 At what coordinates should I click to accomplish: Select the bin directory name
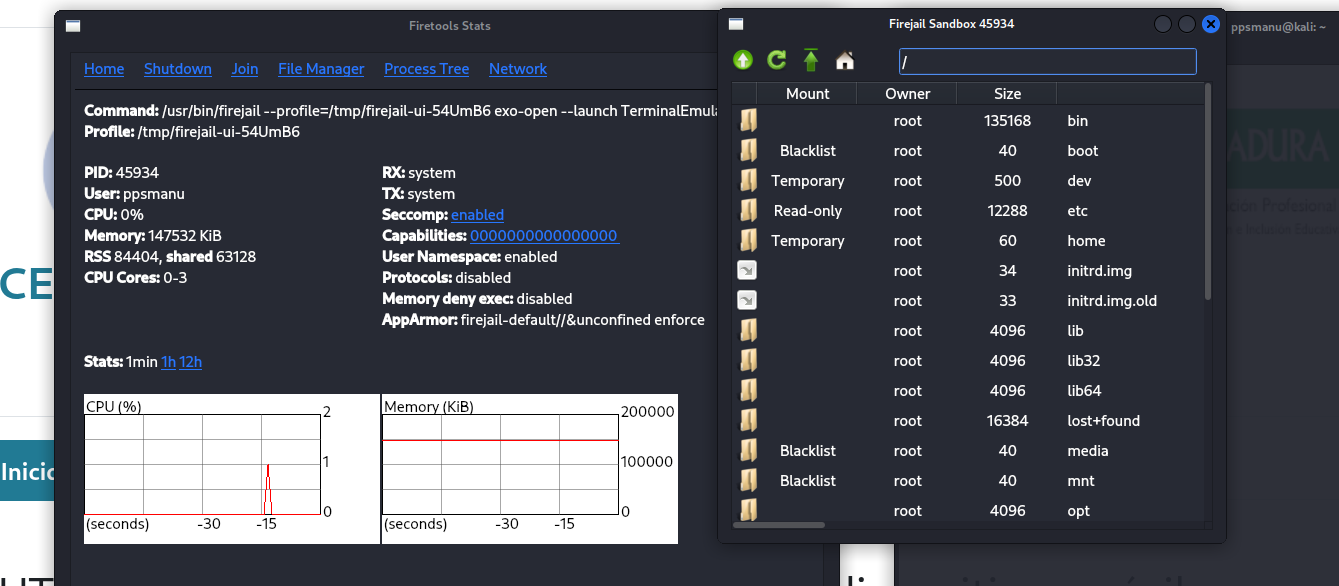pos(1077,121)
